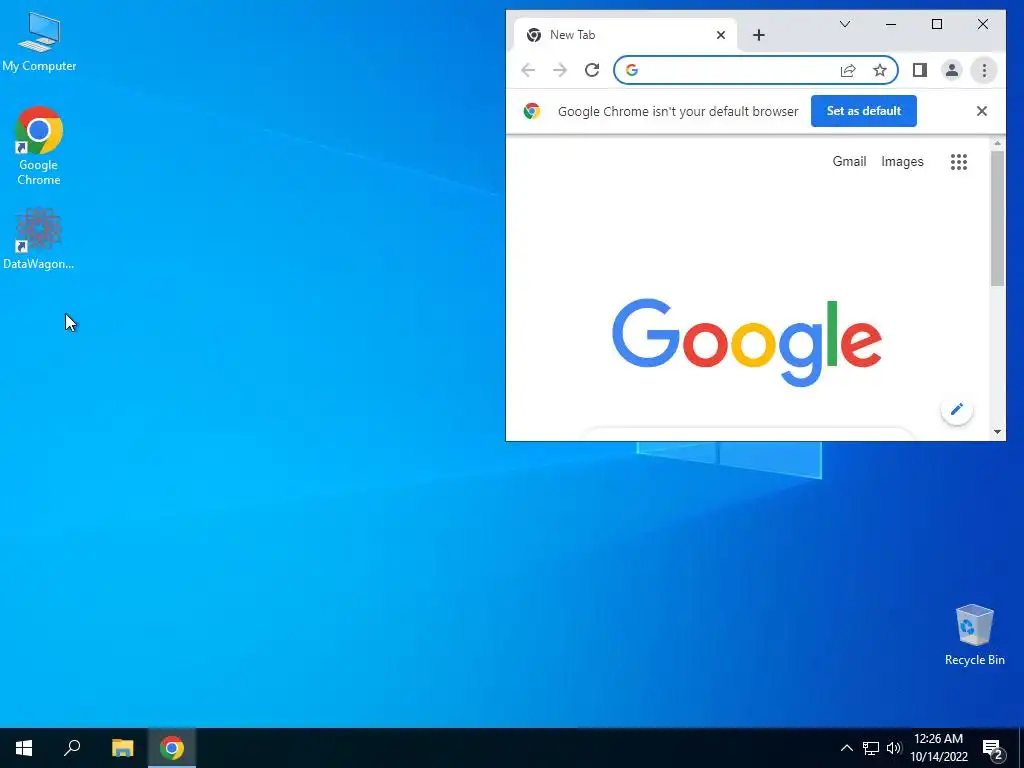The height and width of the screenshot is (768, 1024).
Task: Click the page scrollbar up arrow
Action: tap(997, 142)
